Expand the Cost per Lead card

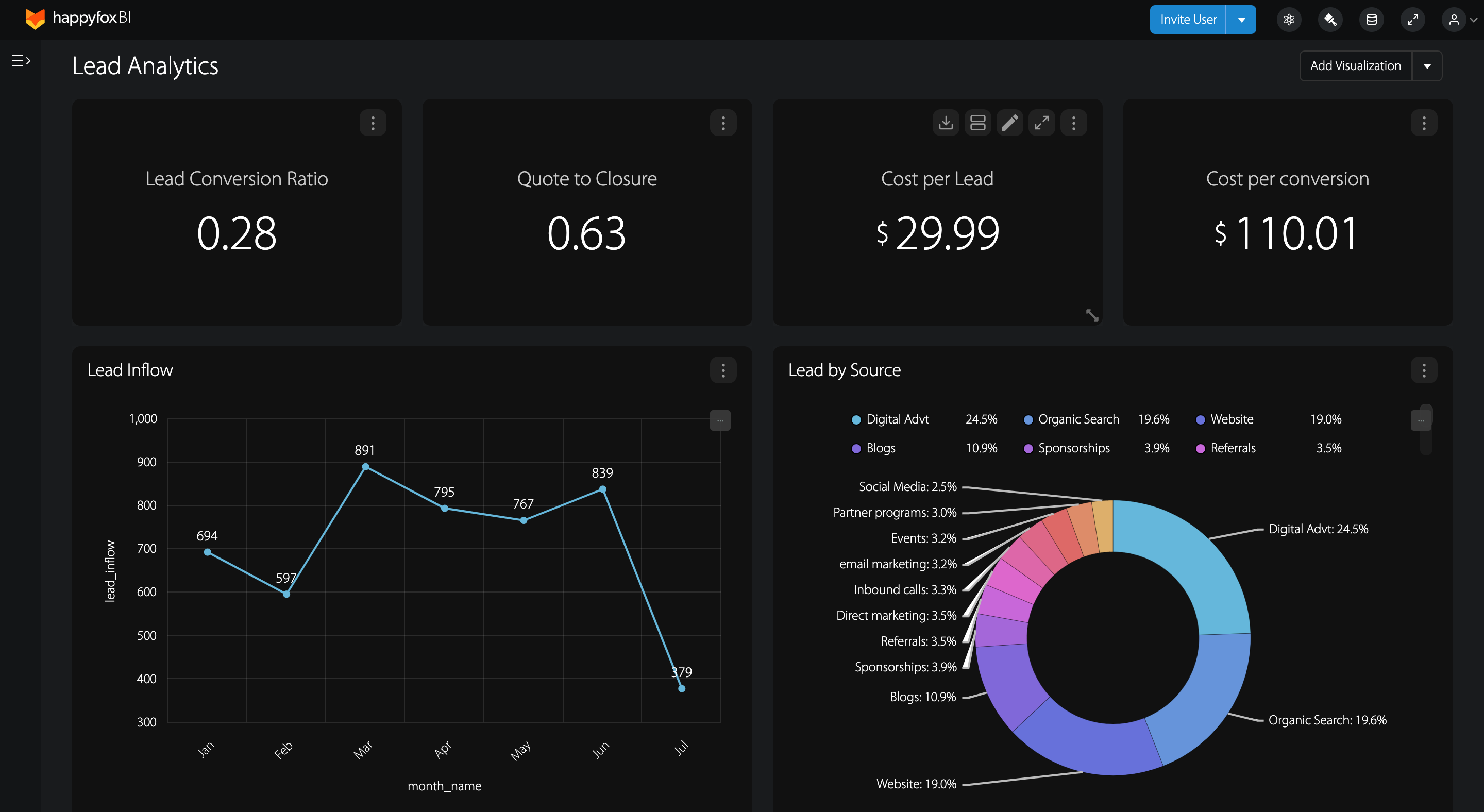pos(1041,123)
